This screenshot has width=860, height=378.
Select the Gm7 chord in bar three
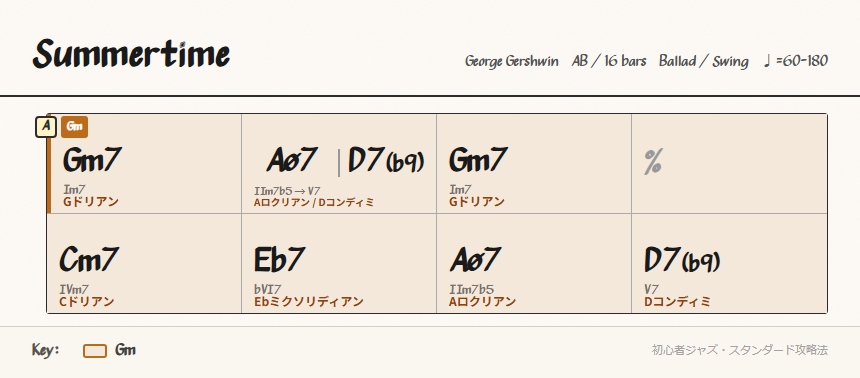pos(478,160)
